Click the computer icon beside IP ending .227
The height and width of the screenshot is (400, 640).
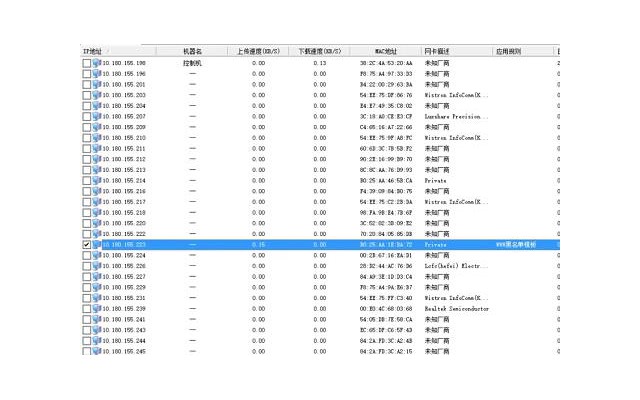pyautogui.click(x=97, y=276)
